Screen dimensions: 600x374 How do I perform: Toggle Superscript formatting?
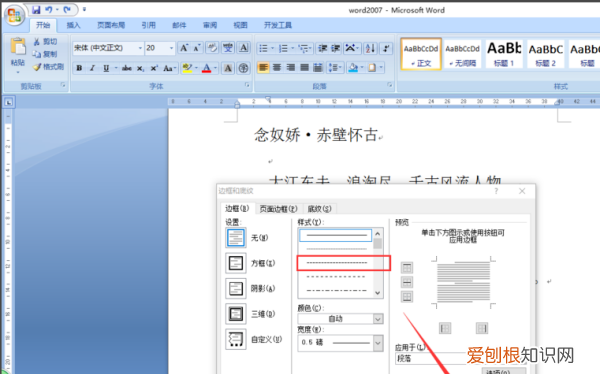(x=154, y=68)
